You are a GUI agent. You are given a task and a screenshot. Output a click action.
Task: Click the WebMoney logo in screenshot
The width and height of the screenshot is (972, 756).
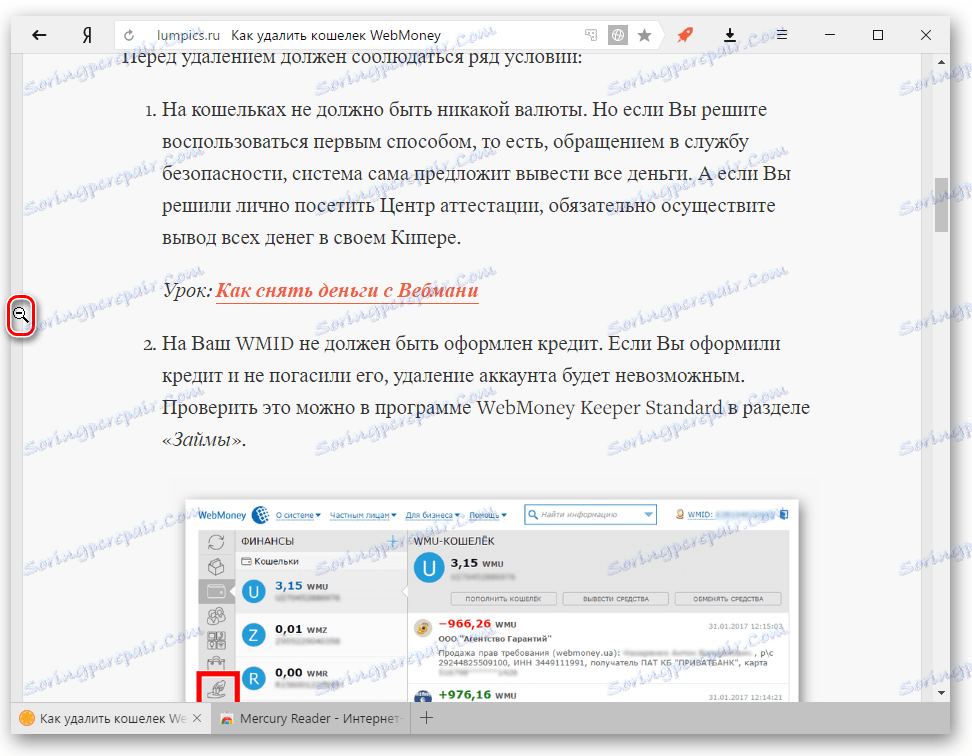click(x=234, y=515)
